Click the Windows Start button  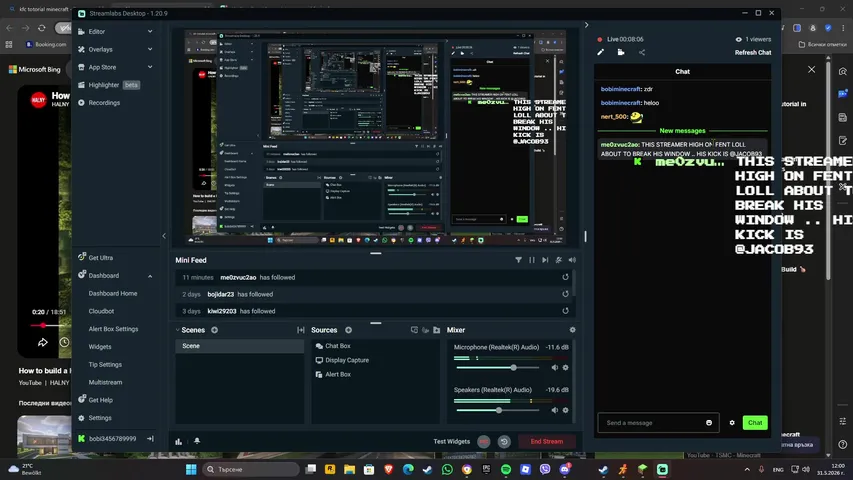(191, 469)
